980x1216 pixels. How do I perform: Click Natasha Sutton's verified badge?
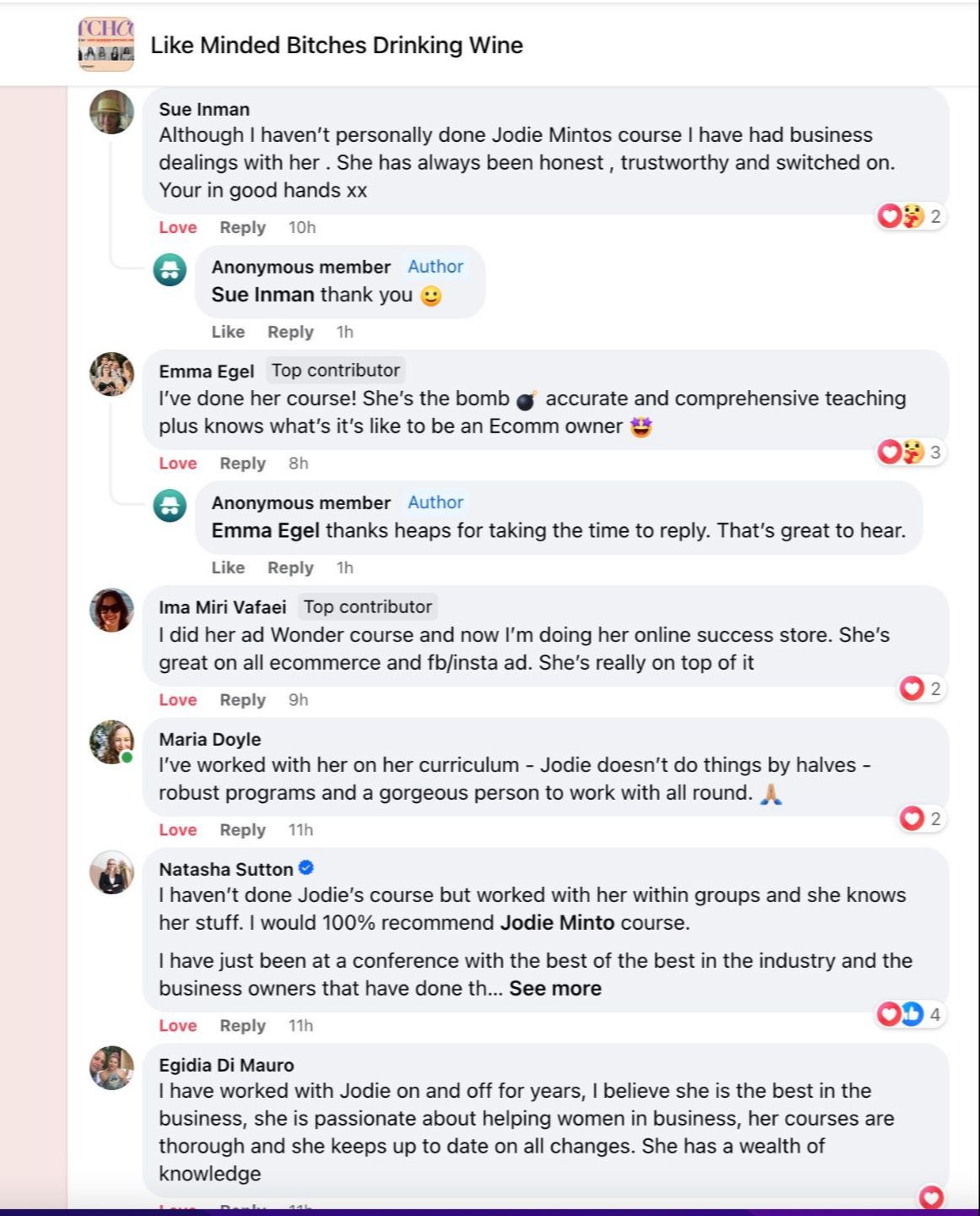(306, 868)
